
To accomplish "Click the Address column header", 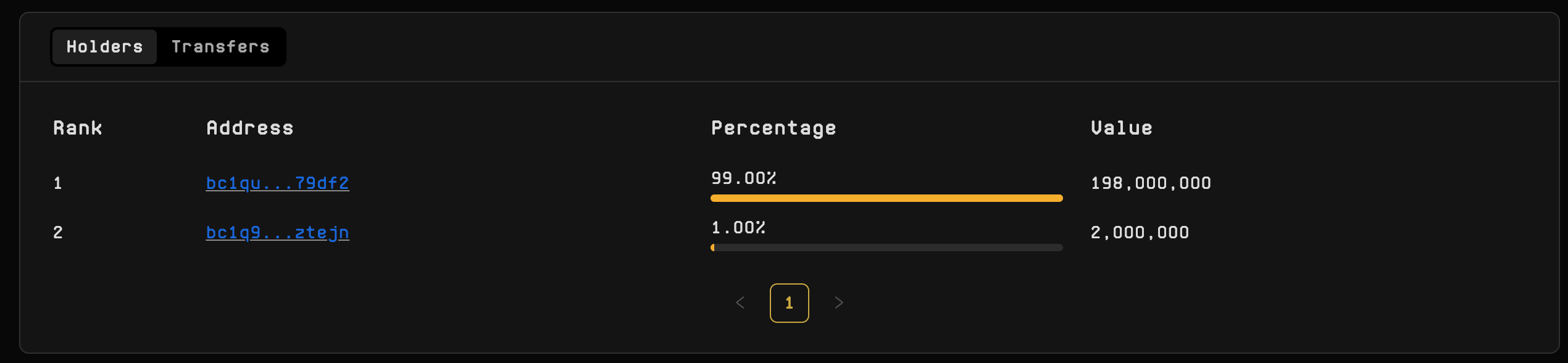I will click(x=250, y=128).
